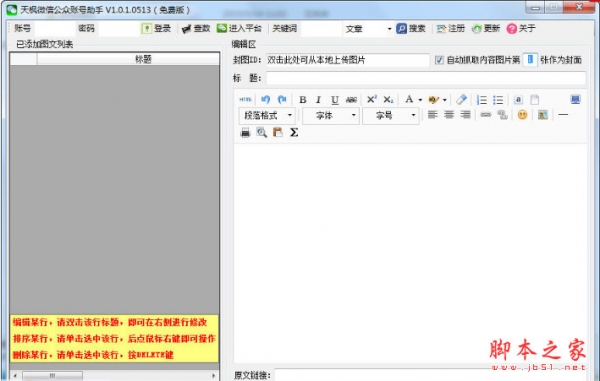The image size is (600, 381).
Task: Click the 登录 login button
Action: 156,28
